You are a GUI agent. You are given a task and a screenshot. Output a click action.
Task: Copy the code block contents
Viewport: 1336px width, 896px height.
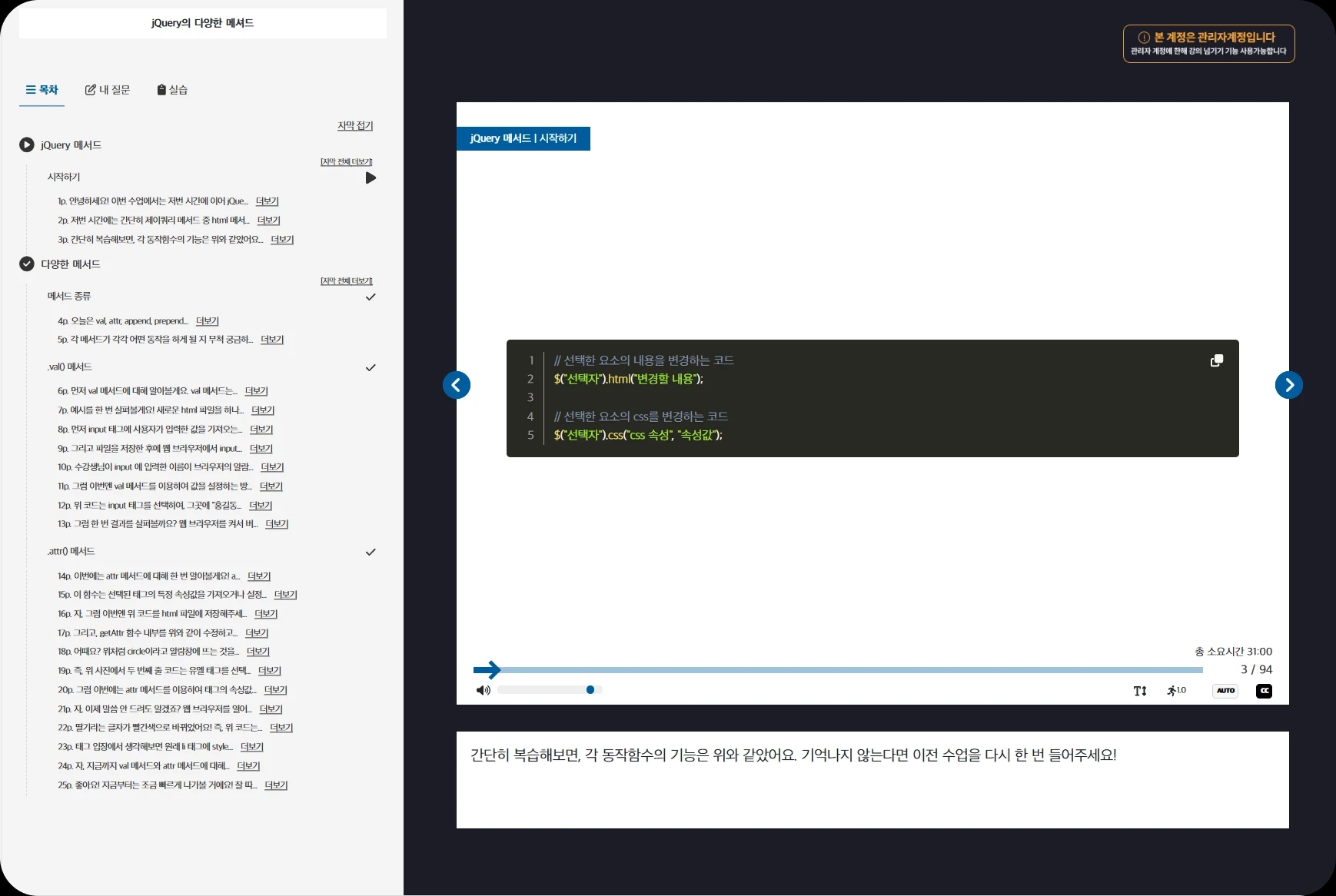pyautogui.click(x=1217, y=360)
